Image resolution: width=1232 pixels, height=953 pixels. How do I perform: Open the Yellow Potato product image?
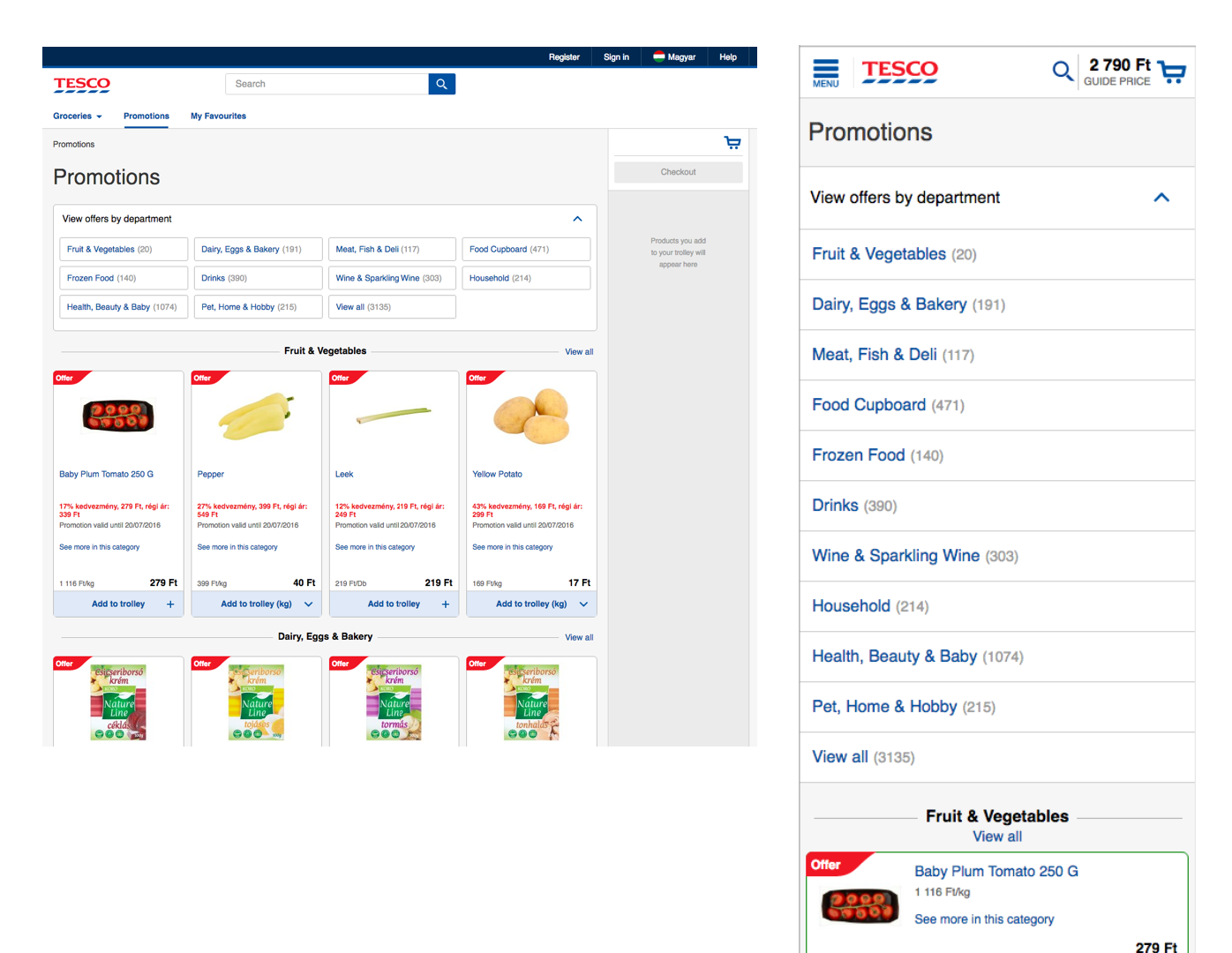click(531, 416)
